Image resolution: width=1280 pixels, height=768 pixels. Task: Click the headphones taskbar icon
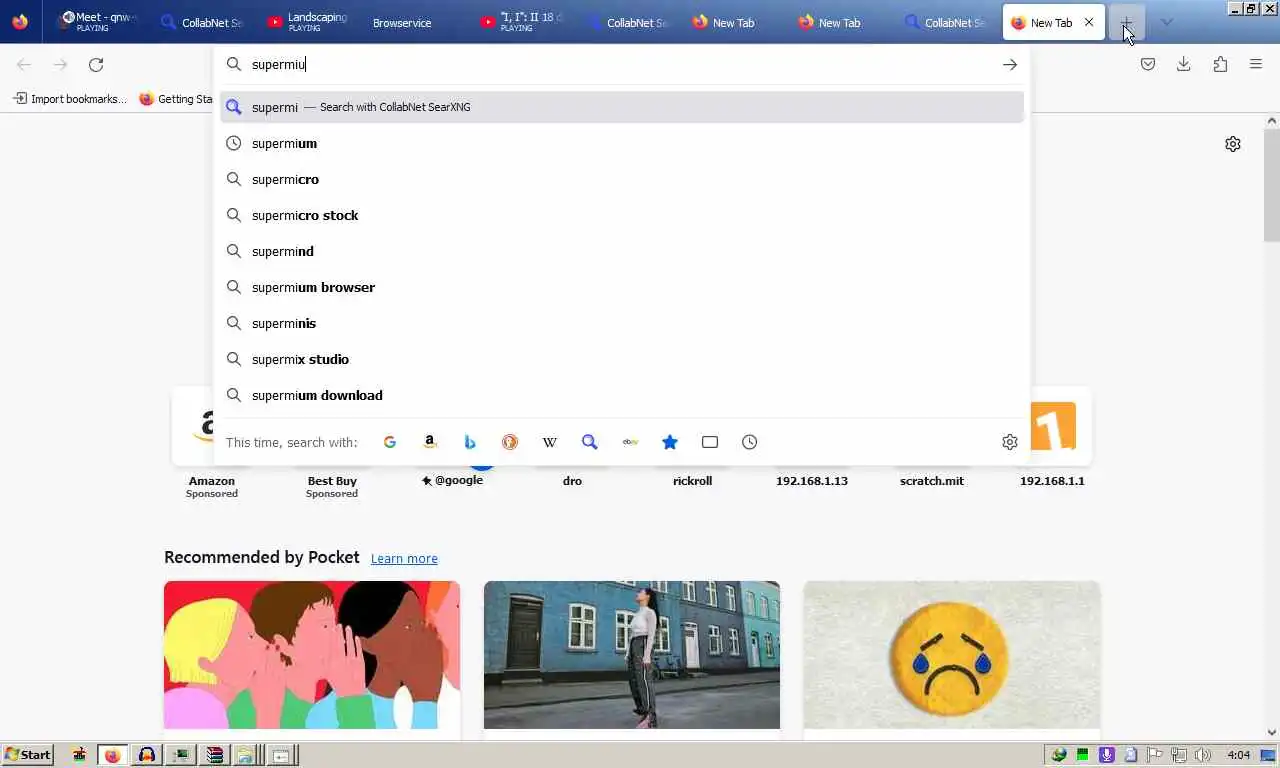tap(146, 755)
